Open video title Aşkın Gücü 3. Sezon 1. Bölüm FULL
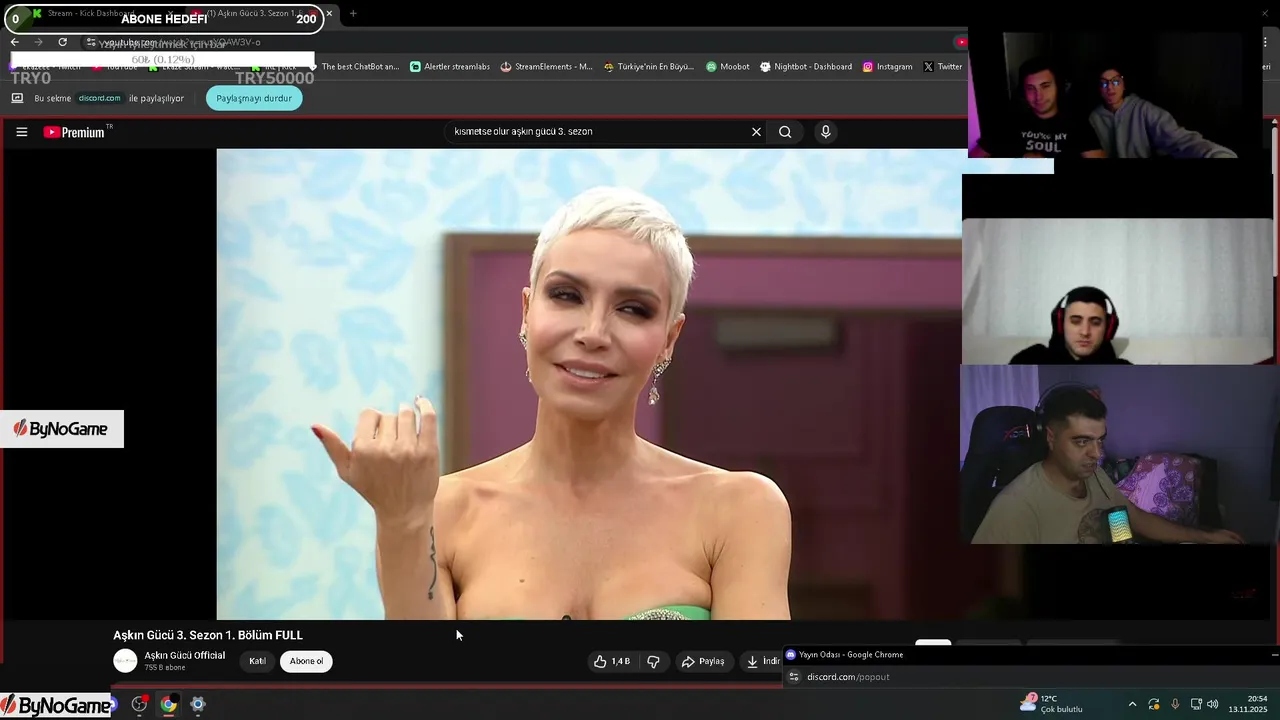 click(208, 635)
